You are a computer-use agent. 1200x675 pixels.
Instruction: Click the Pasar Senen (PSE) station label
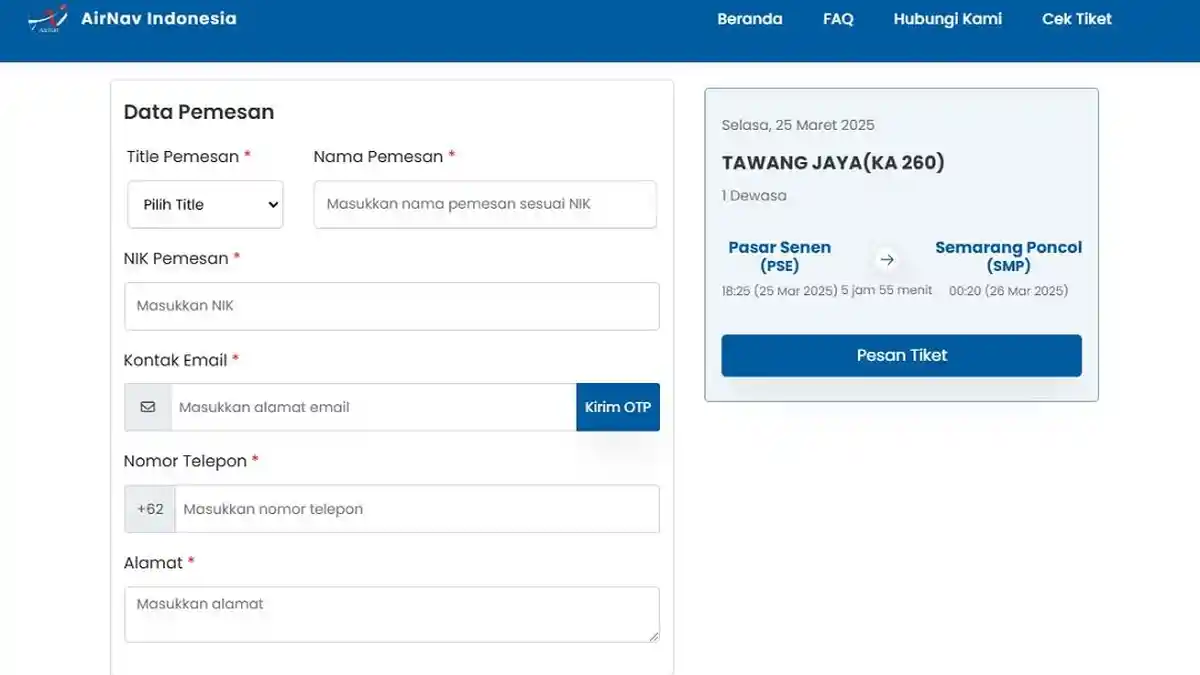coord(780,256)
